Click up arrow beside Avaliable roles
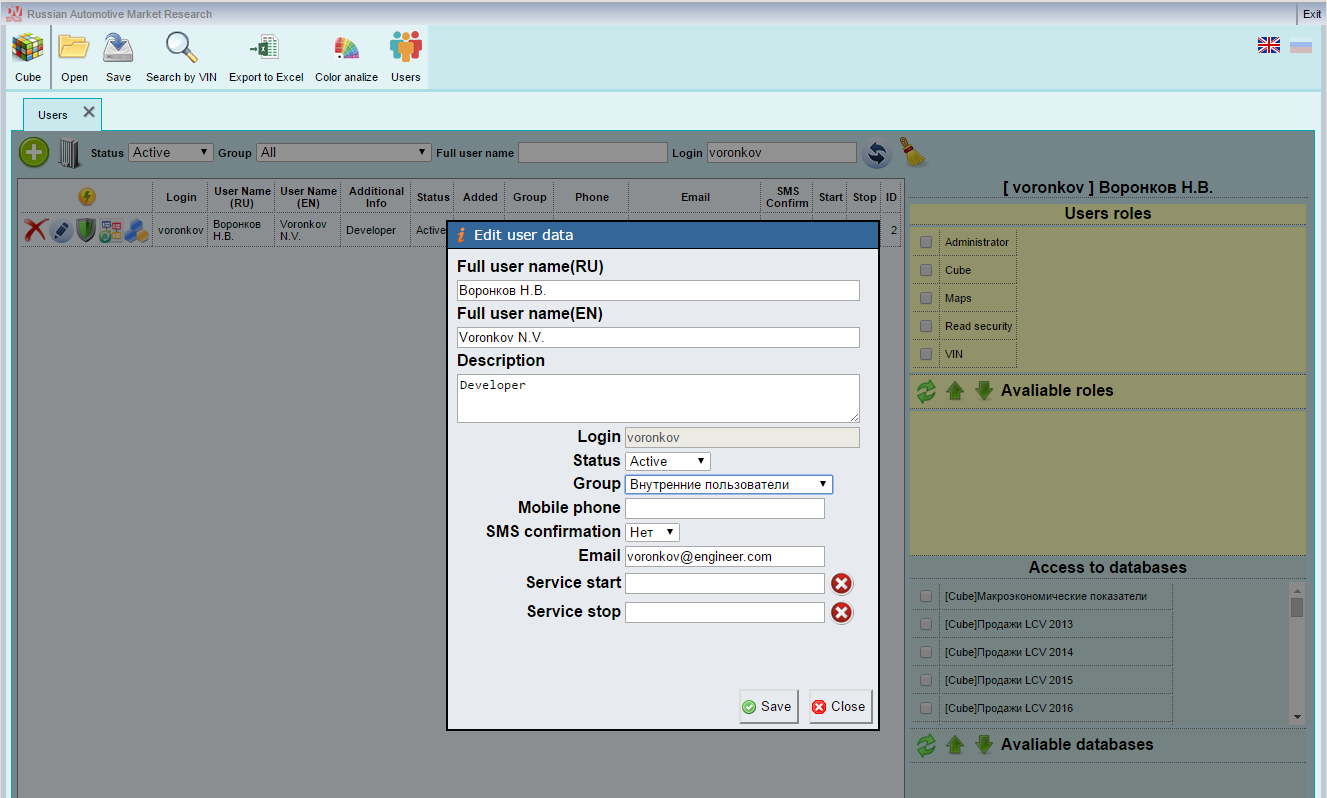The height and width of the screenshot is (798, 1327). 955,391
